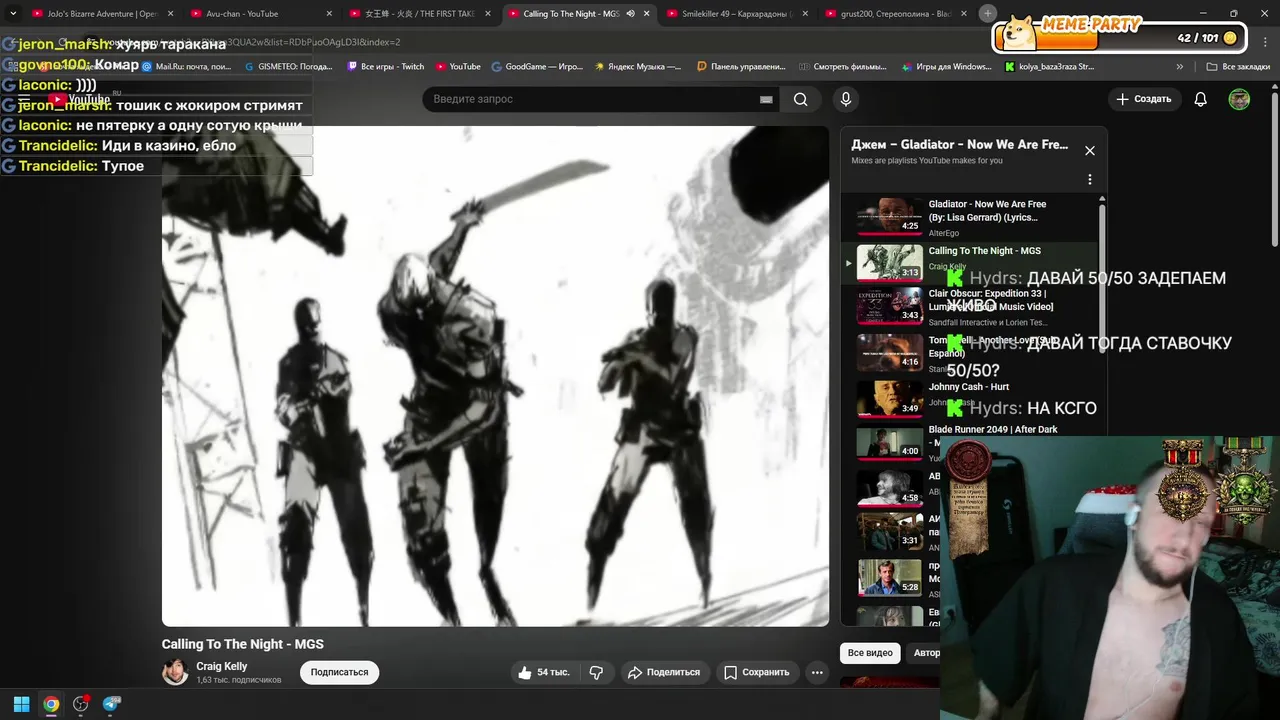Image resolution: width=1280 pixels, height=720 pixels.
Task: Like the video with thumbs up
Action: point(544,672)
